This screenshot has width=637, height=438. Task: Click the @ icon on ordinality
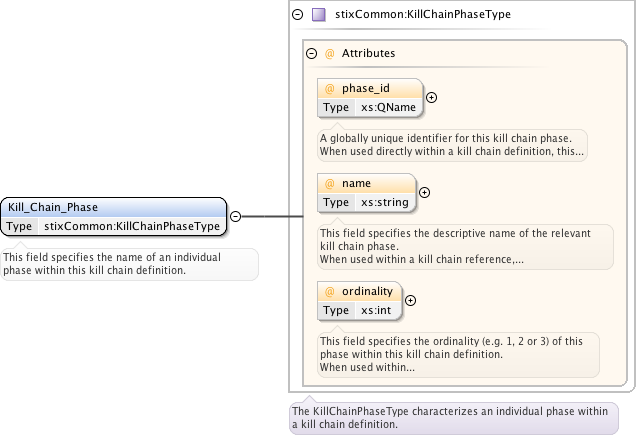(329, 292)
